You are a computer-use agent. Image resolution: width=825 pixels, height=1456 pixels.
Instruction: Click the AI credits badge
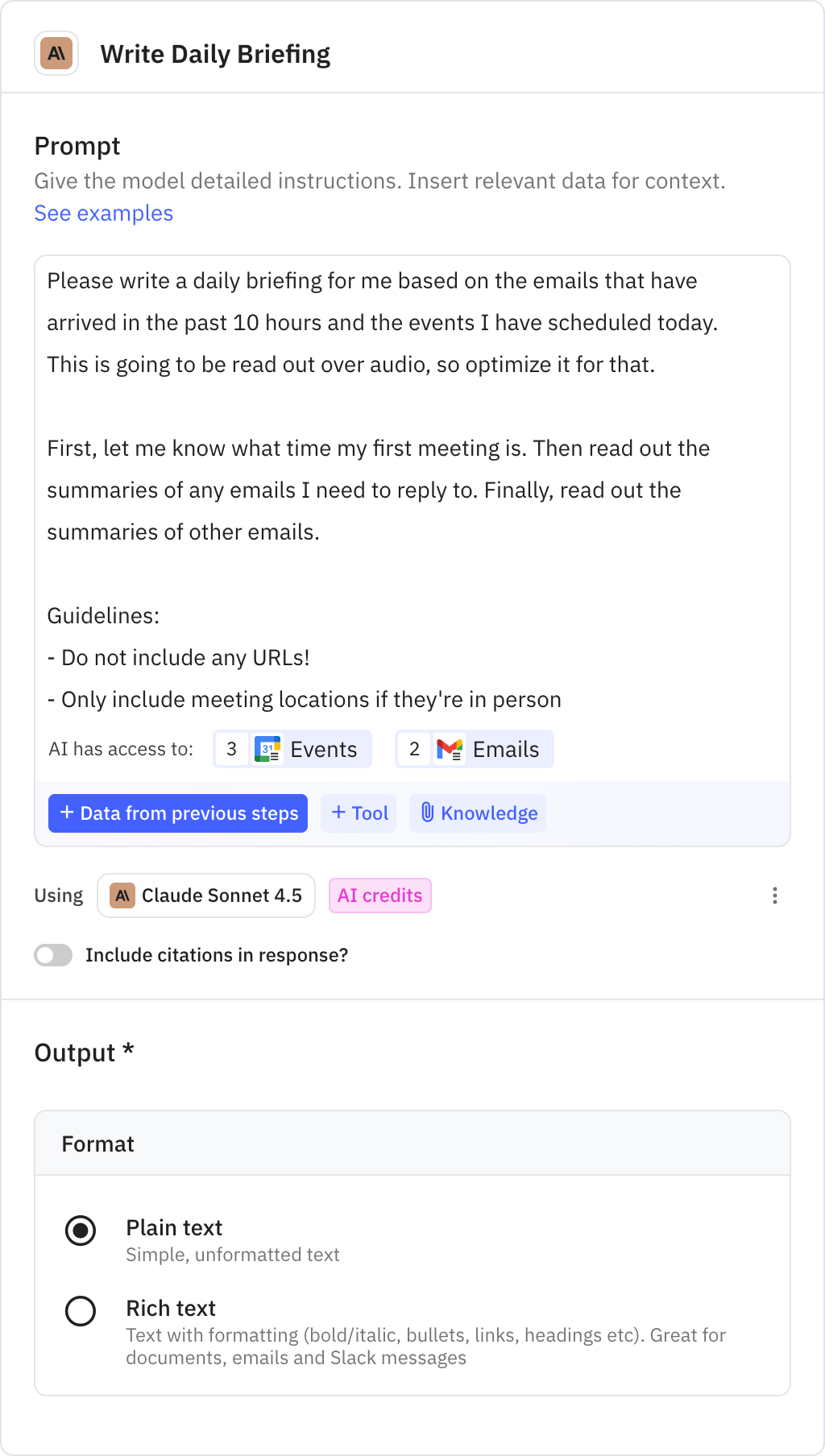[379, 895]
